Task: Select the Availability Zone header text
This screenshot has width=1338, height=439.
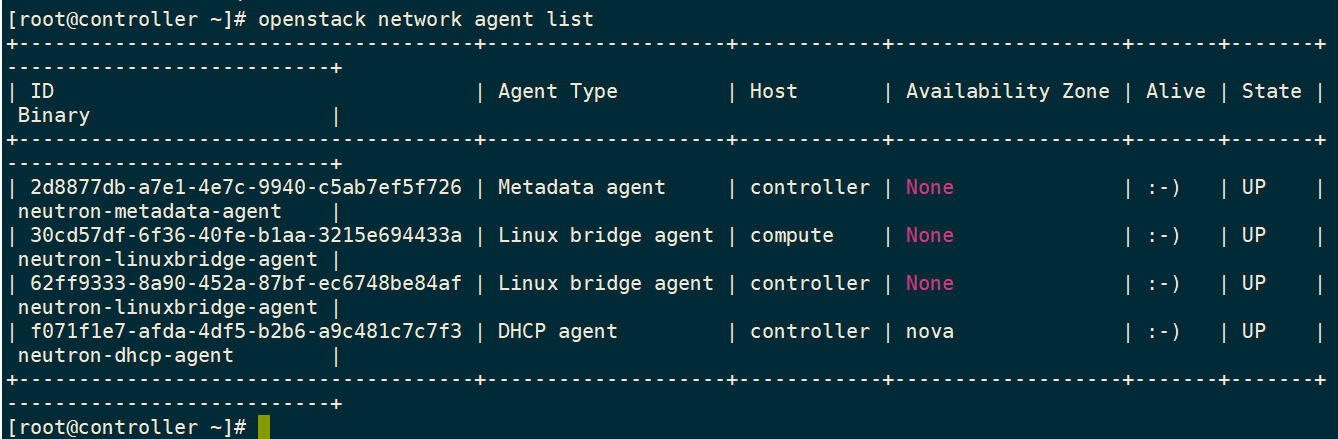Action: (x=1008, y=91)
